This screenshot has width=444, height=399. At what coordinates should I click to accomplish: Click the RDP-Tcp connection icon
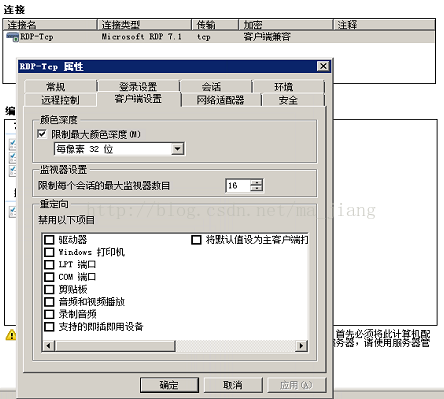tap(13, 37)
